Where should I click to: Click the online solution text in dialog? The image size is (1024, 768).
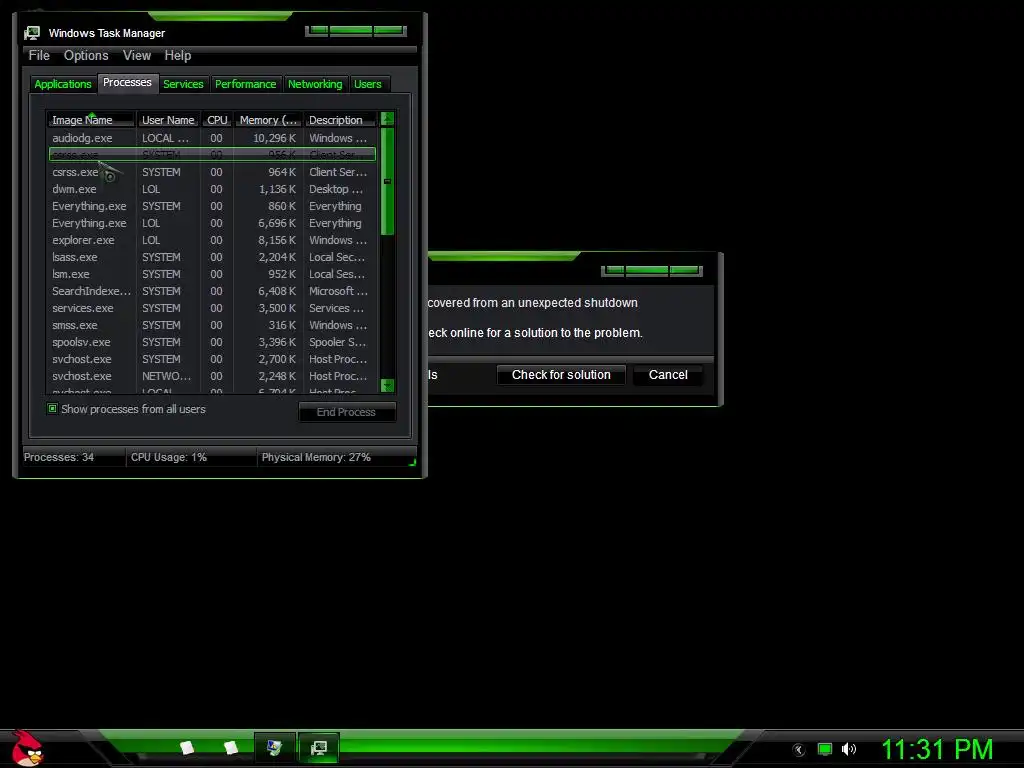coord(536,333)
